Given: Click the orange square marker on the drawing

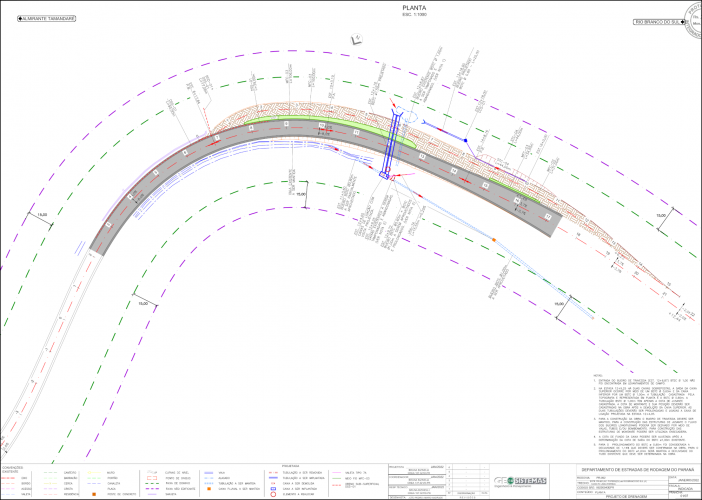Looking at the screenshot, I should coord(493,240).
